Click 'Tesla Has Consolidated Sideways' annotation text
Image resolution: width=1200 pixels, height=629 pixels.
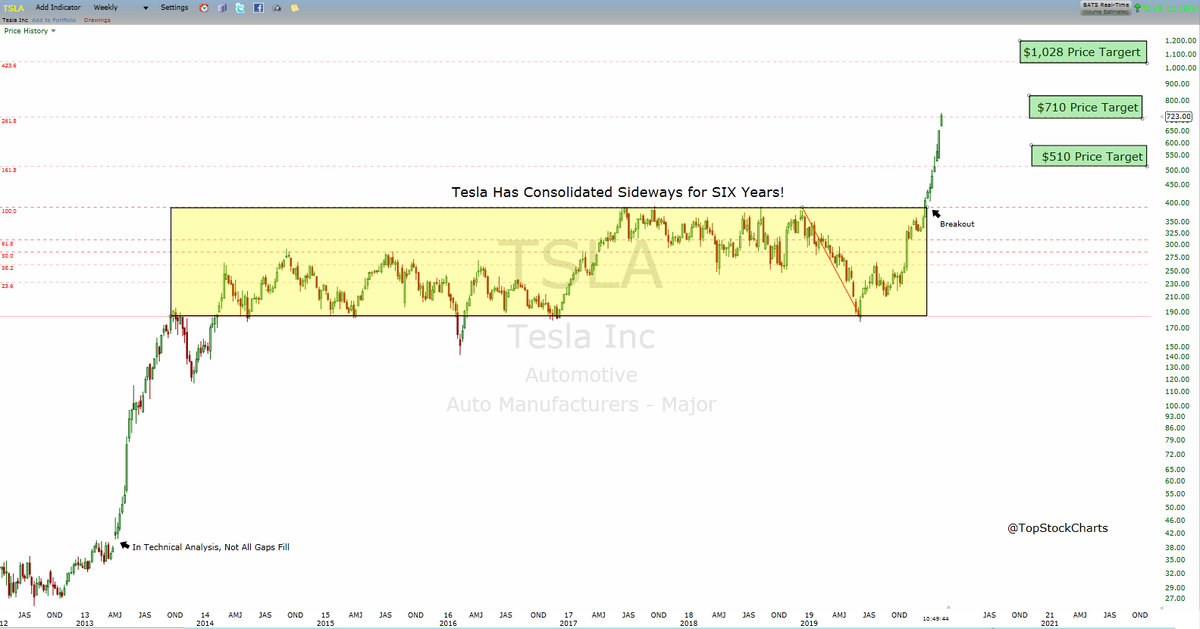click(x=620, y=192)
